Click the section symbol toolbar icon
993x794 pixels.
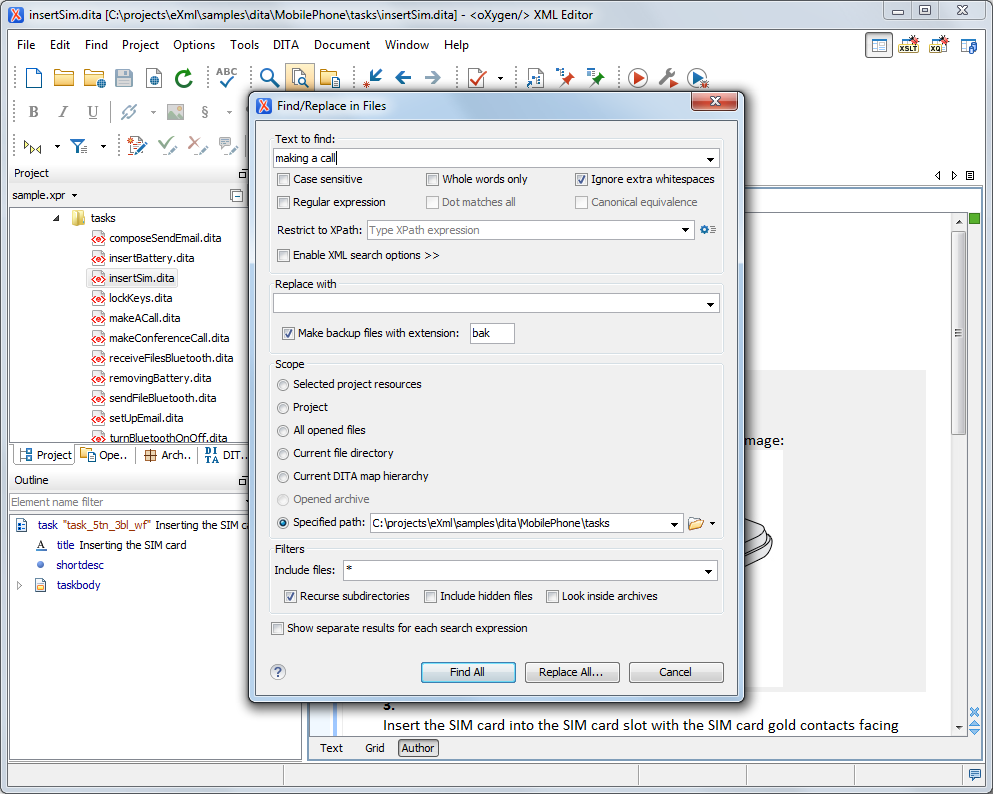pyautogui.click(x=205, y=112)
